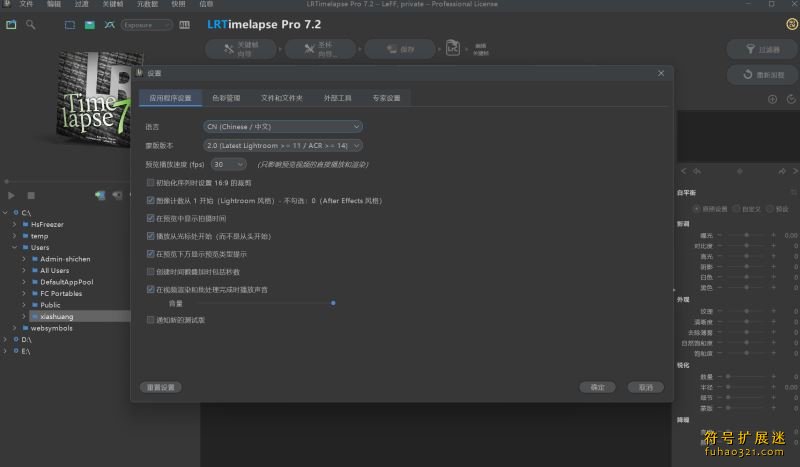Switch to the color management tab
This screenshot has width=800, height=467.
(x=226, y=98)
